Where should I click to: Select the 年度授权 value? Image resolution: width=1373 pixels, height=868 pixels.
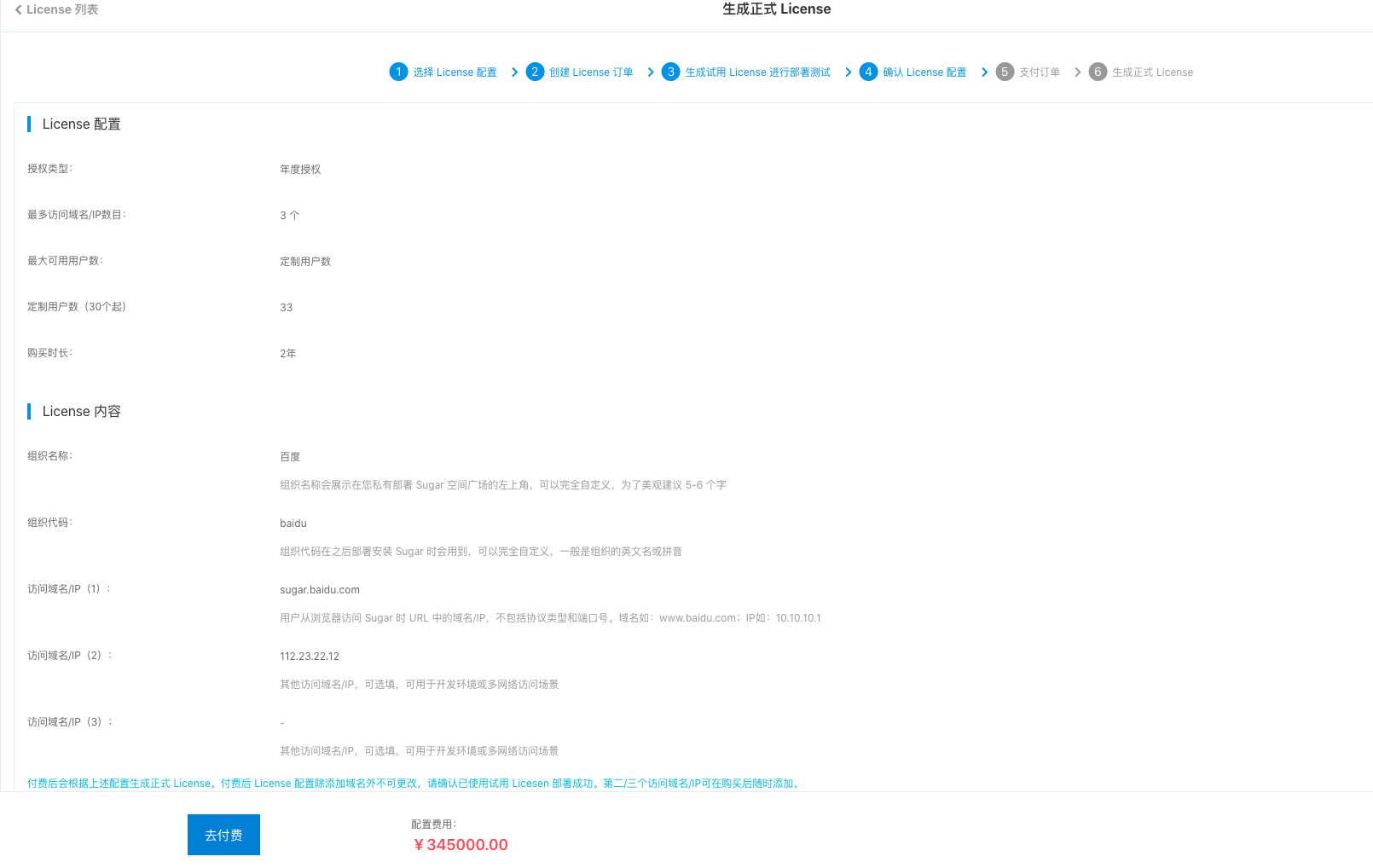pyautogui.click(x=300, y=170)
